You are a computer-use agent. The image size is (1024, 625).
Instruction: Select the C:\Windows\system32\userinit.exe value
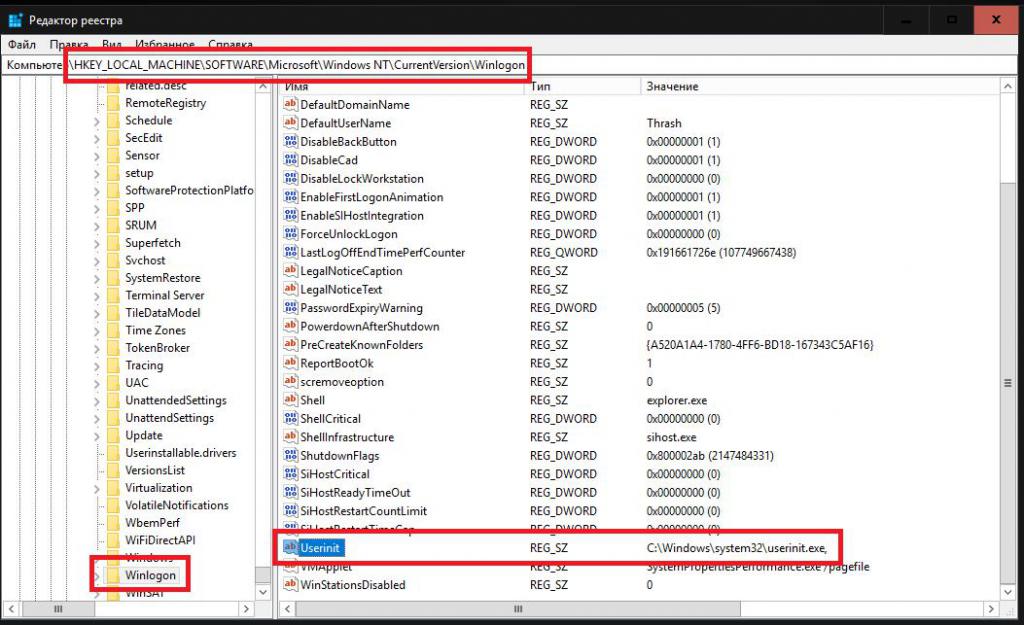(737, 548)
